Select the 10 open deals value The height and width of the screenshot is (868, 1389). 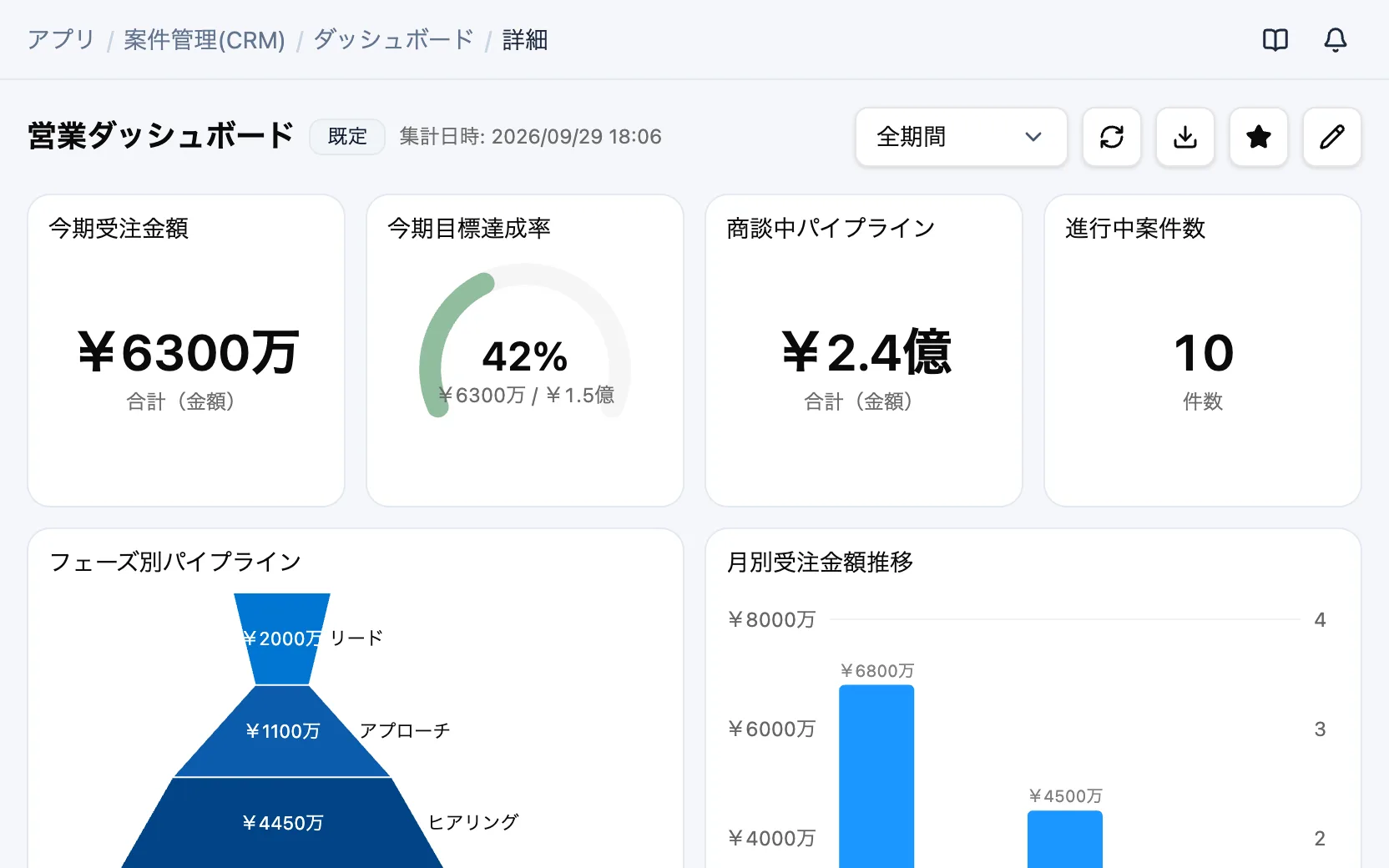point(1203,352)
